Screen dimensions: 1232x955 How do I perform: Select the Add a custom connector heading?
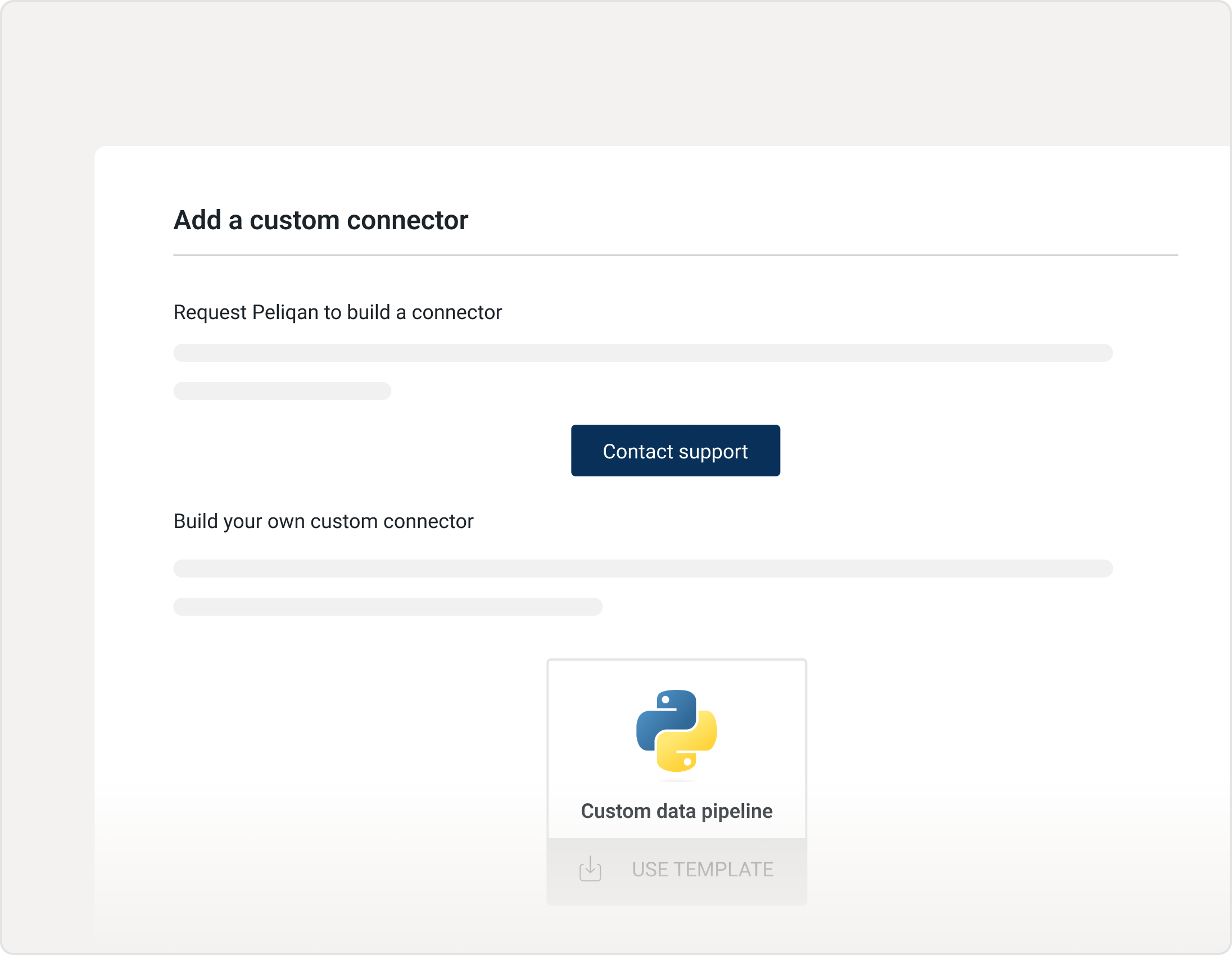tap(320, 220)
